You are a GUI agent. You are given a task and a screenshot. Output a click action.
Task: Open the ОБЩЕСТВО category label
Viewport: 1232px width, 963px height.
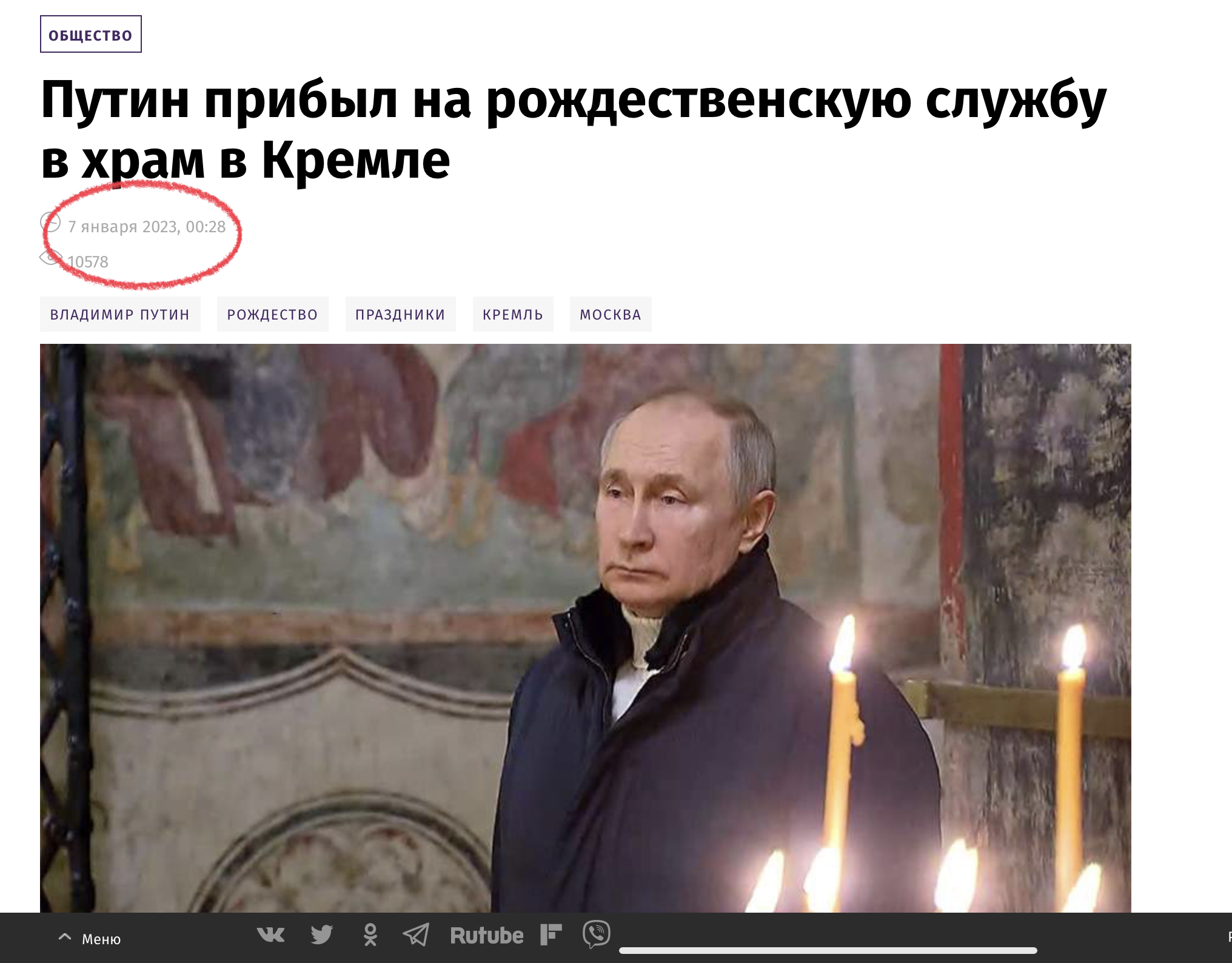(91, 35)
